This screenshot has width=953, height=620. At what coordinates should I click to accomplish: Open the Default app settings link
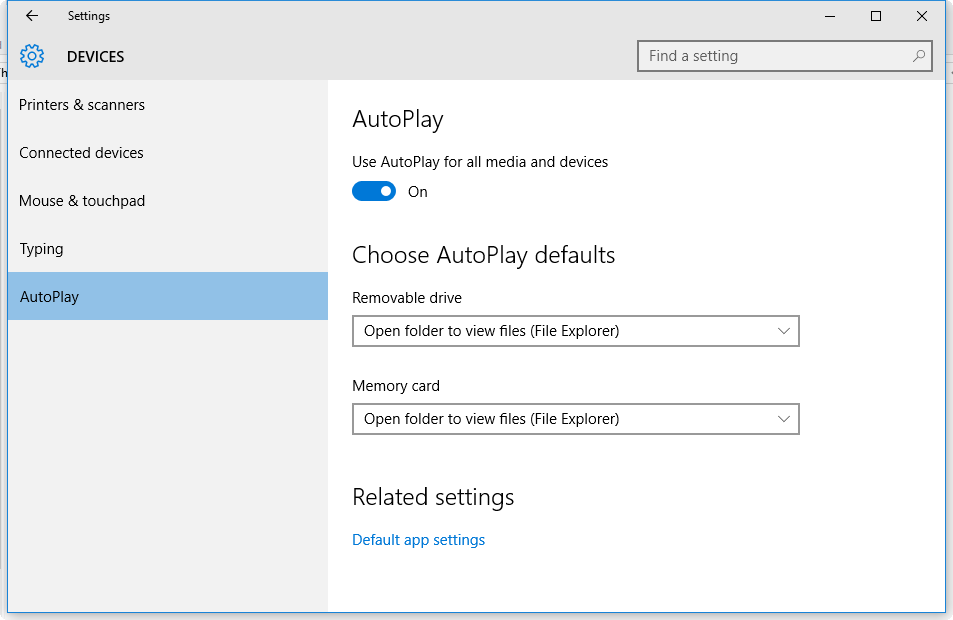[x=418, y=540]
